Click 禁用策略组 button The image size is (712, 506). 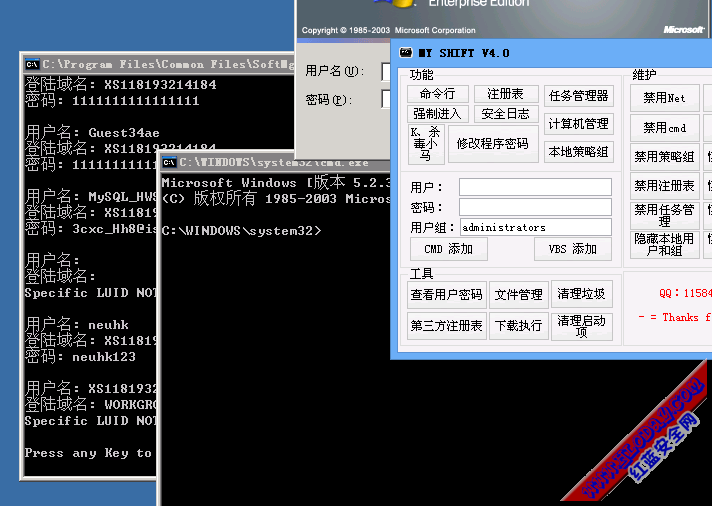pos(664,157)
